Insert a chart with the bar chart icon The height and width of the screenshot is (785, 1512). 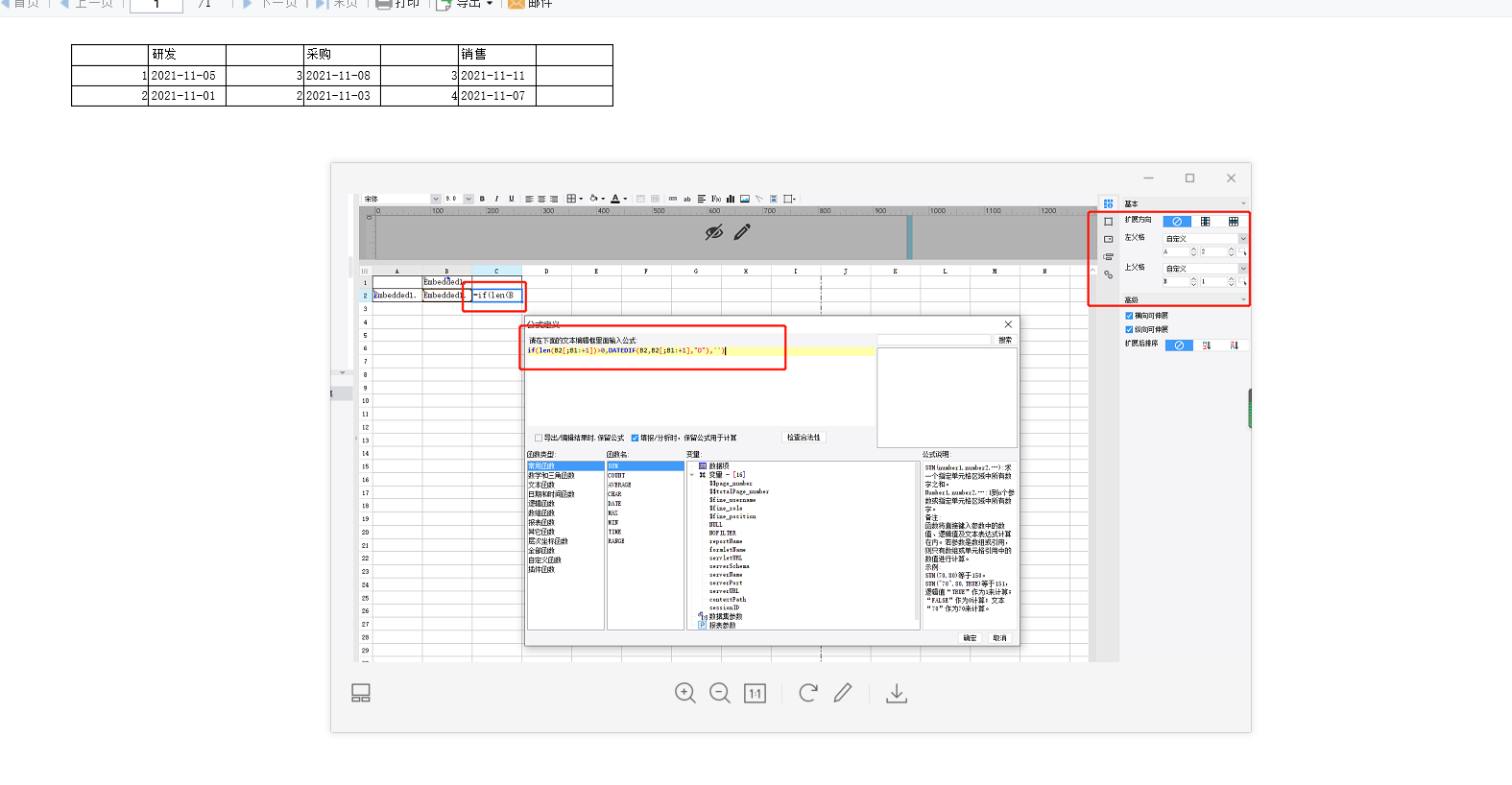point(731,199)
